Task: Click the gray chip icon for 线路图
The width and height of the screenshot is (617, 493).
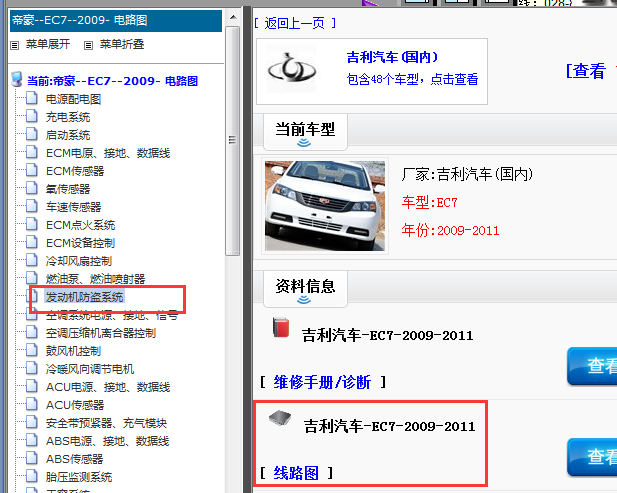Action: 280,418
